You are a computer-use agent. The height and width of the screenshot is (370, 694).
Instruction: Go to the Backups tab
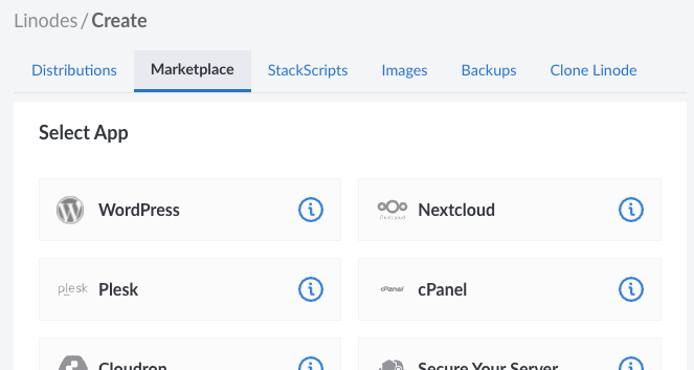[489, 70]
